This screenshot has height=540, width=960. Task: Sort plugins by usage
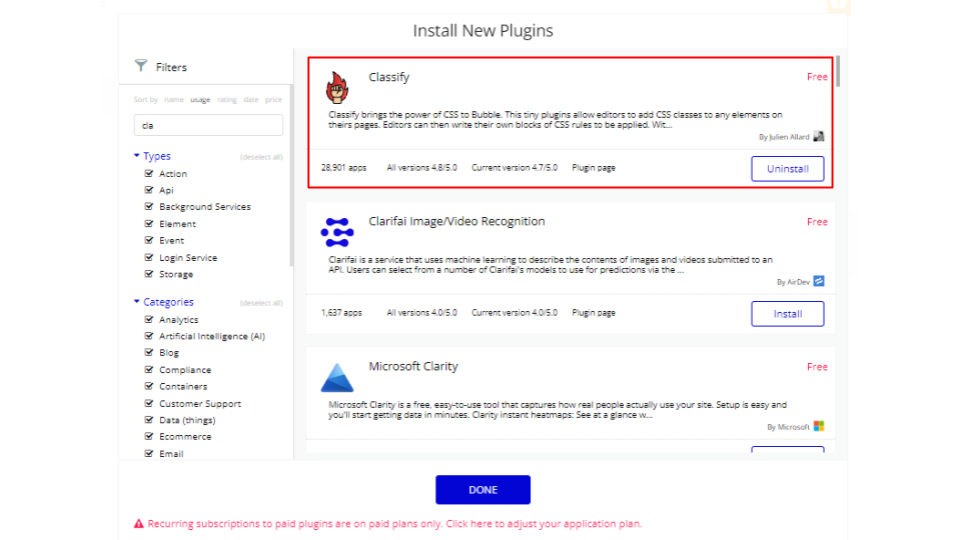[x=200, y=99]
